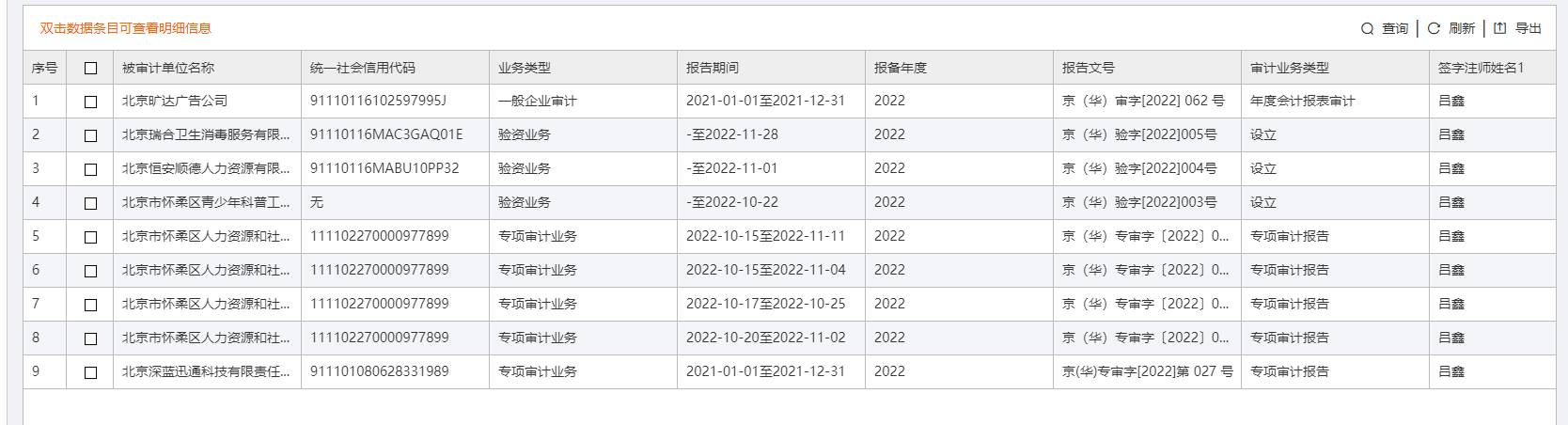Click the 报告文号 column header
The width and height of the screenshot is (1568, 425).
1089,68
